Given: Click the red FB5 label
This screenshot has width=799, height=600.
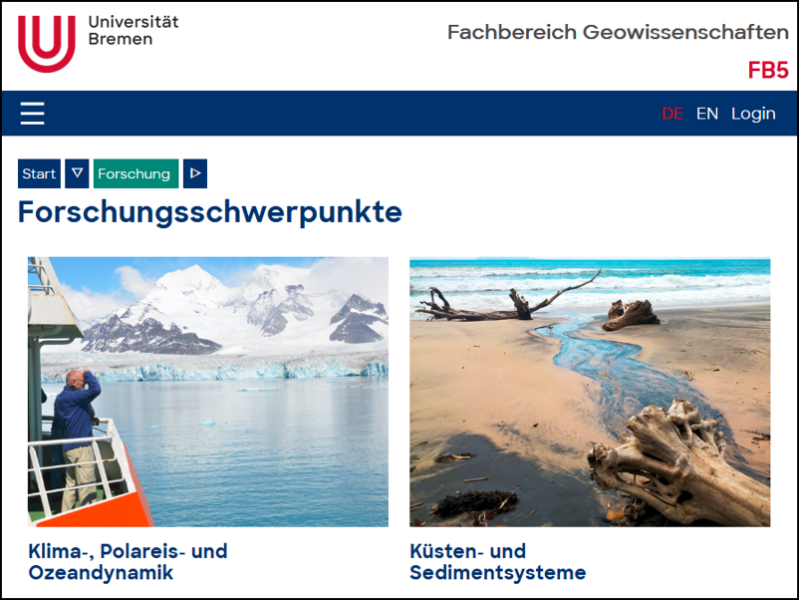Looking at the screenshot, I should (768, 70).
